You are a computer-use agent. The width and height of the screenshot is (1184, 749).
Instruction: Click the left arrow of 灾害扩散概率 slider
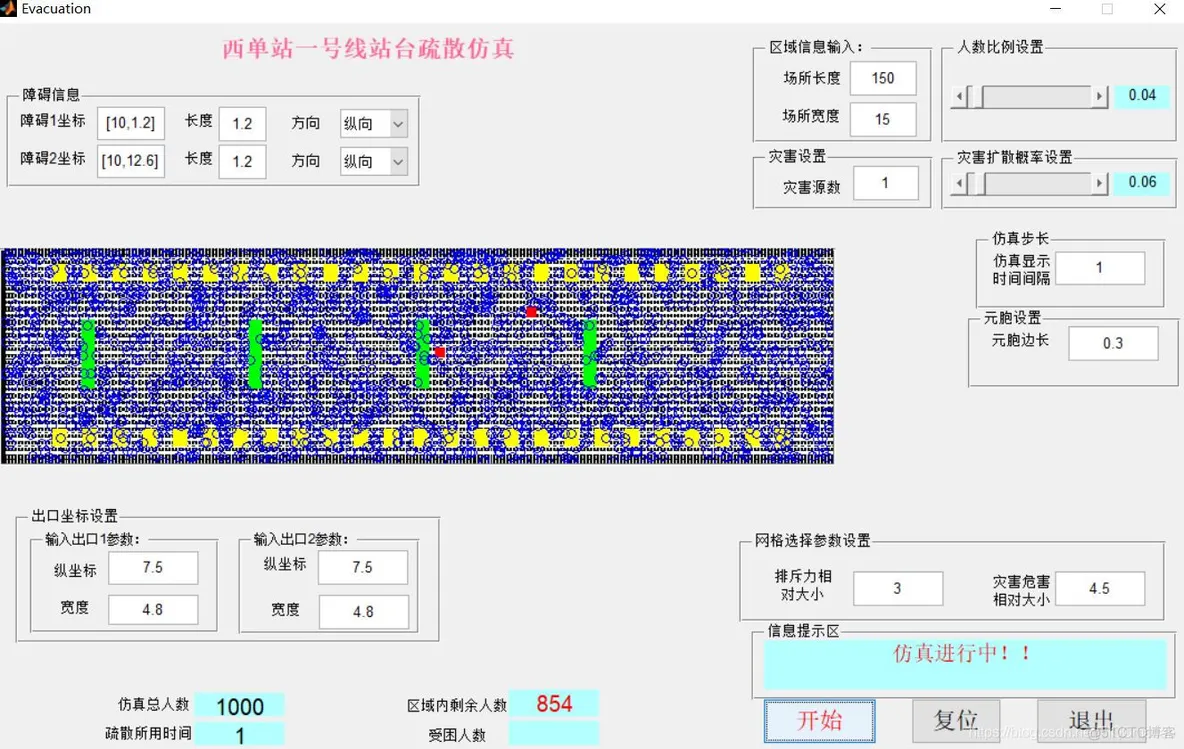coord(960,183)
